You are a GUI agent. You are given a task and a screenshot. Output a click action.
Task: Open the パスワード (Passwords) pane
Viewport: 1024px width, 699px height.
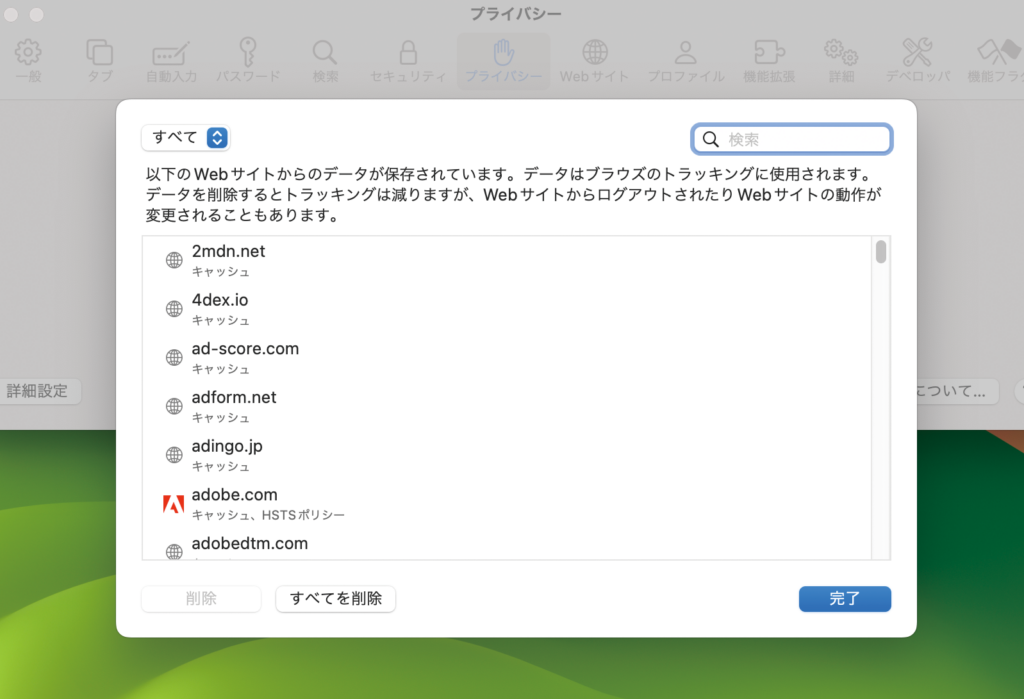pyautogui.click(x=248, y=61)
